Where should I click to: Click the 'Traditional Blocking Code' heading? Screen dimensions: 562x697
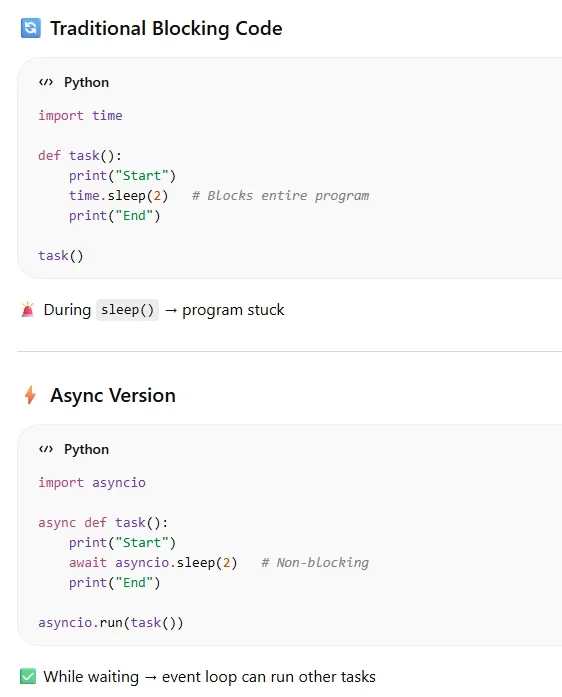pos(166,28)
